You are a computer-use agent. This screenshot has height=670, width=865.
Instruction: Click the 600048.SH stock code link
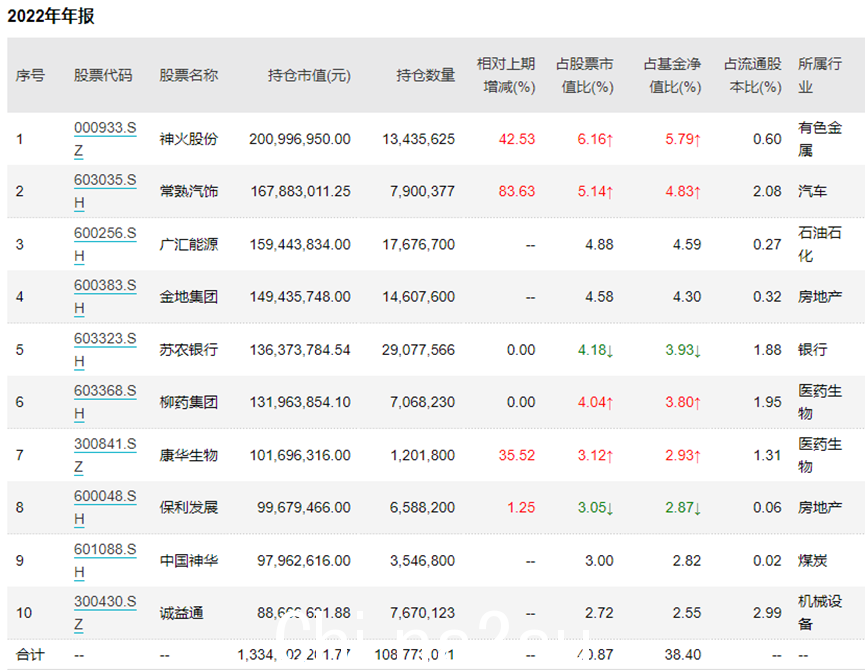pos(105,507)
